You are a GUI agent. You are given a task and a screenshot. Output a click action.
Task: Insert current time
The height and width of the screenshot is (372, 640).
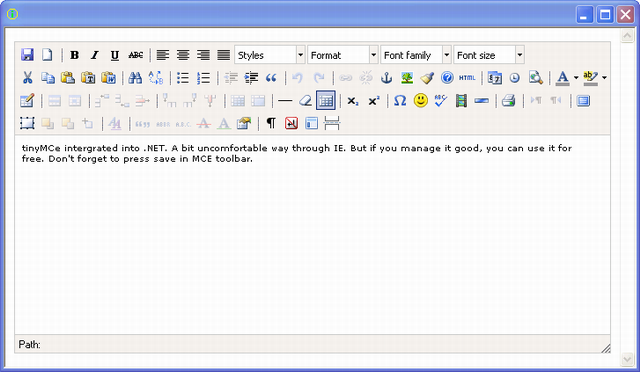pos(515,78)
